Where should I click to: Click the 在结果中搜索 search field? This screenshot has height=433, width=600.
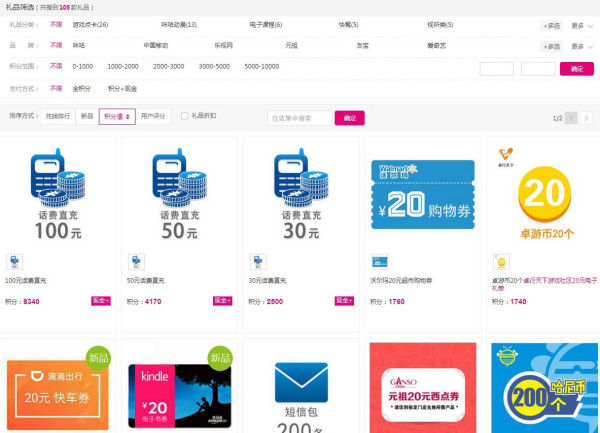click(298, 118)
